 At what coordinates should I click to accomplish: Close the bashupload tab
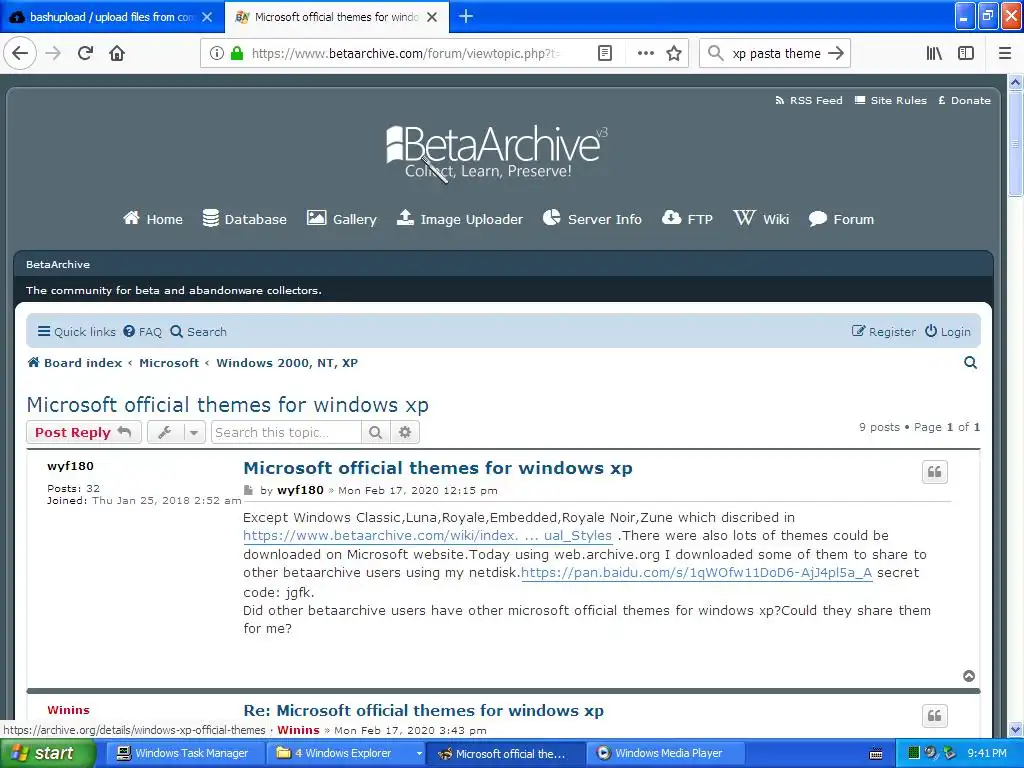[x=207, y=17]
